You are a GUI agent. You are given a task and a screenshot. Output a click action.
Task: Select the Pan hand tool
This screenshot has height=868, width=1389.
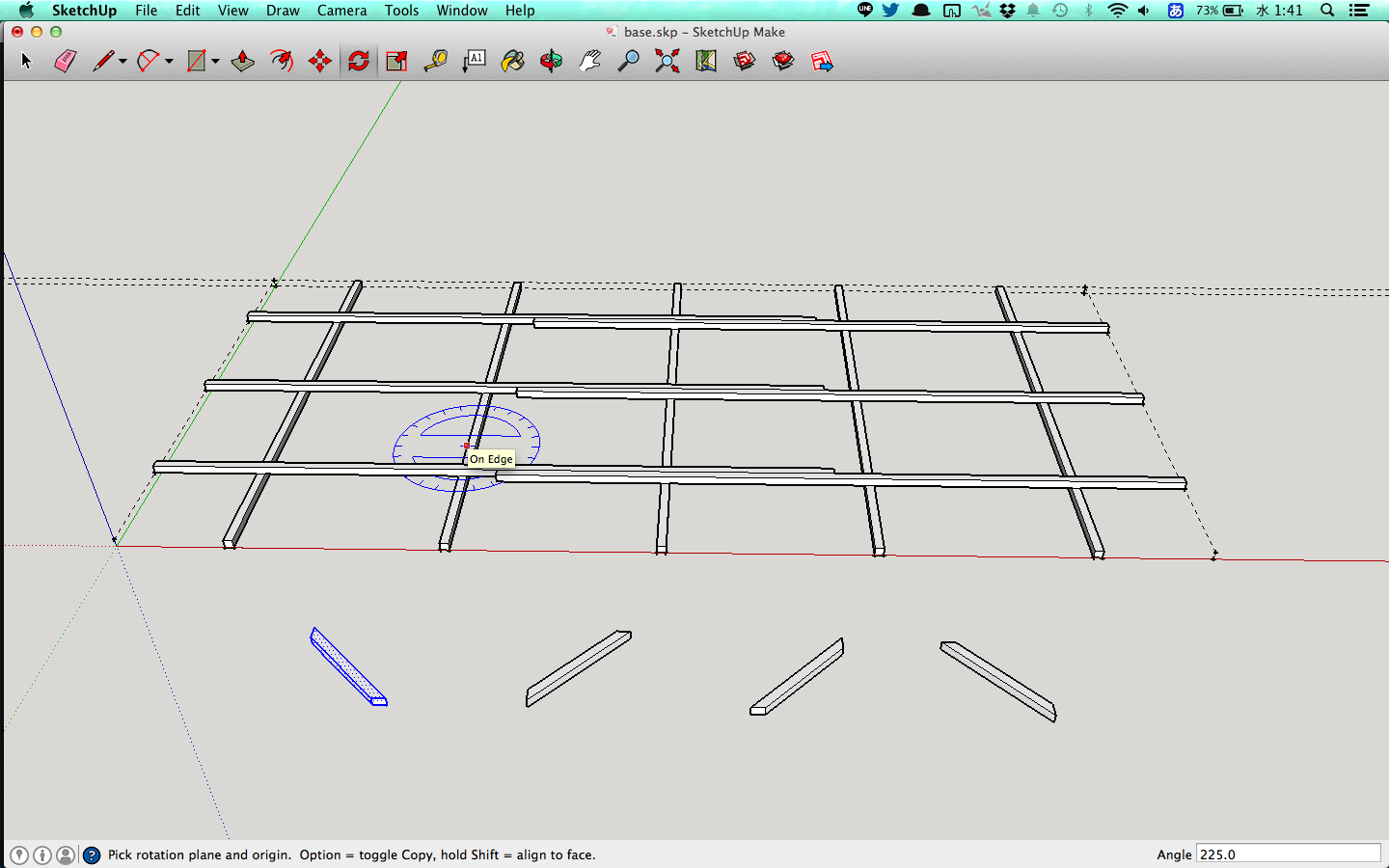589,62
